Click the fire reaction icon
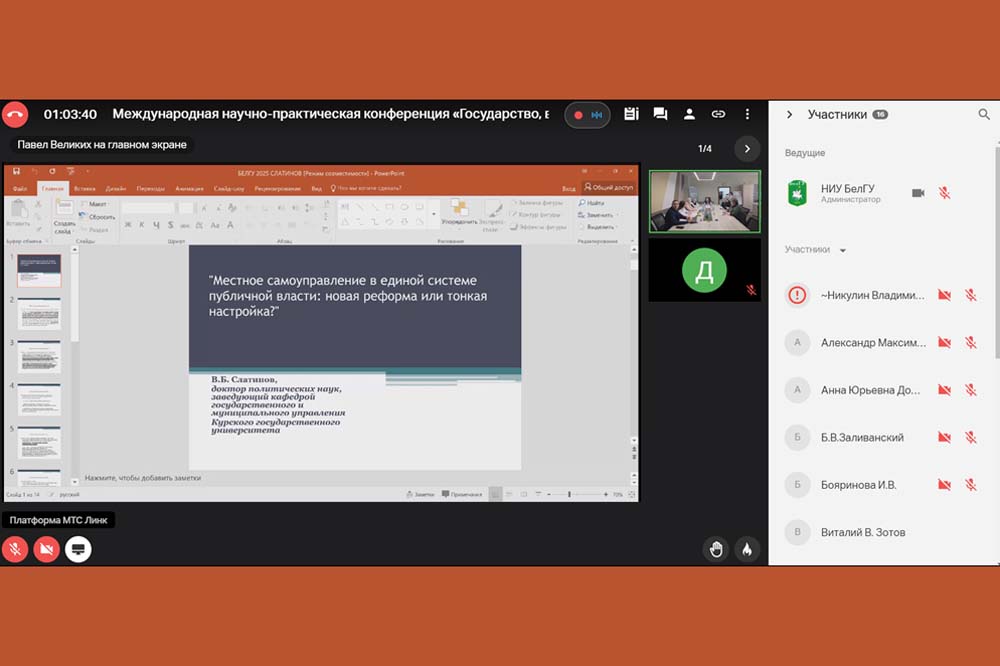1000x666 pixels. tap(746, 548)
